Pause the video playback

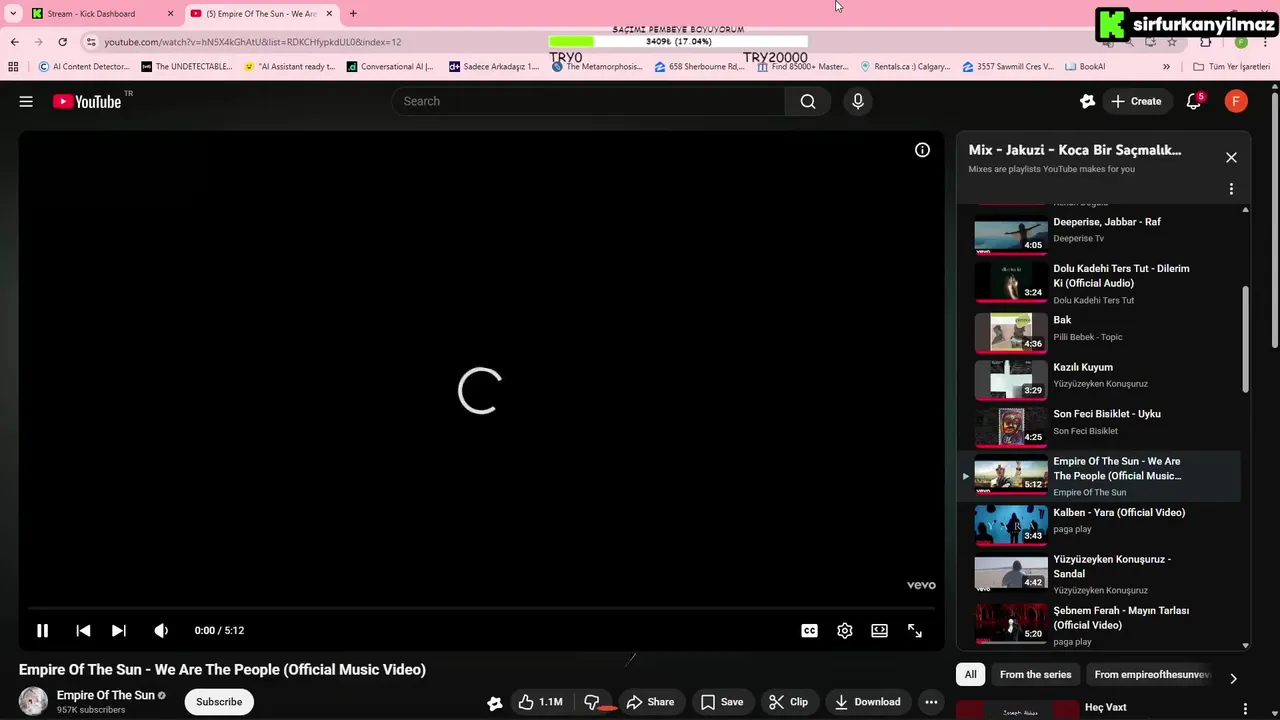[x=42, y=630]
